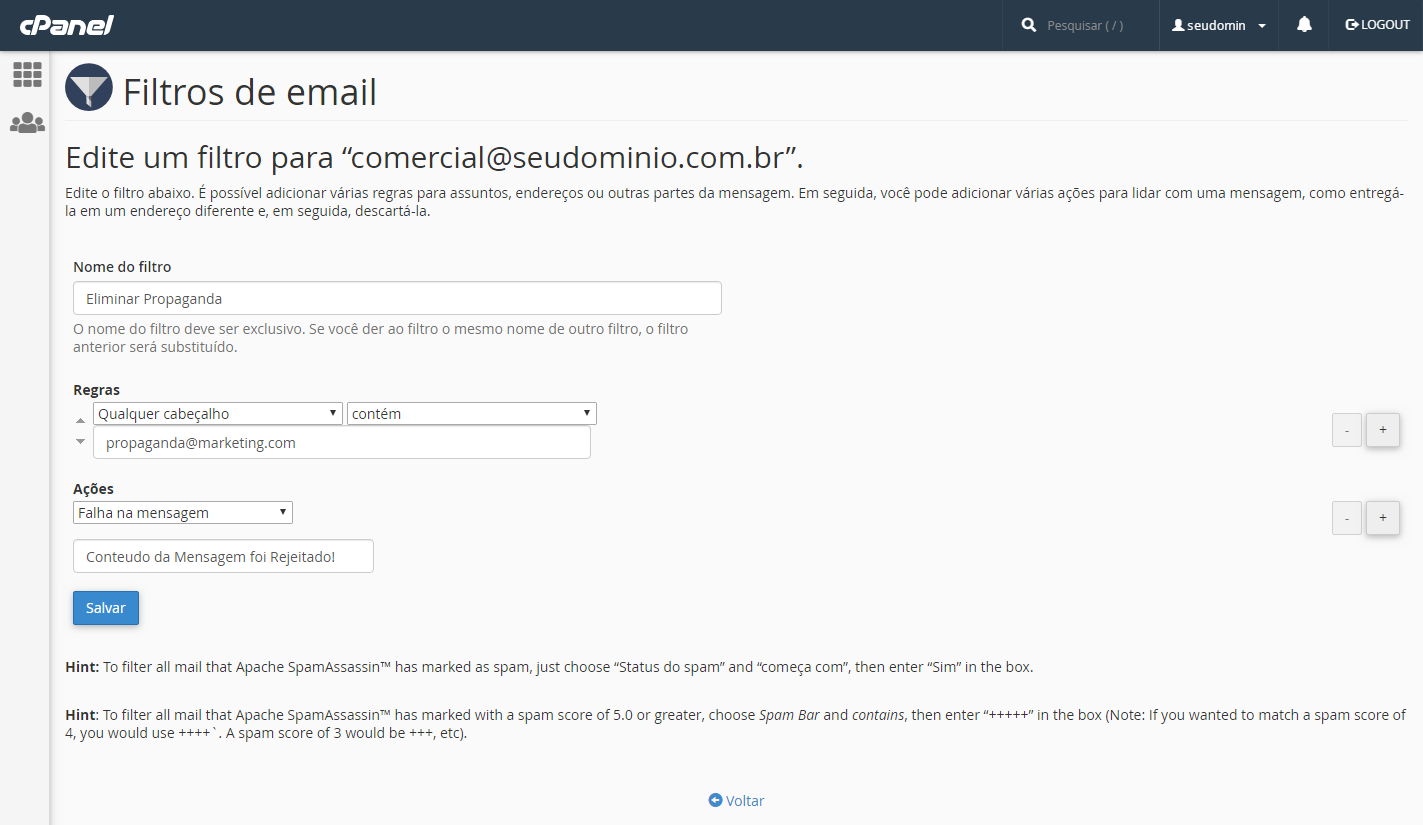Remove the rule with minus button
Screen dimensions: 1423x825
[x=1347, y=430]
